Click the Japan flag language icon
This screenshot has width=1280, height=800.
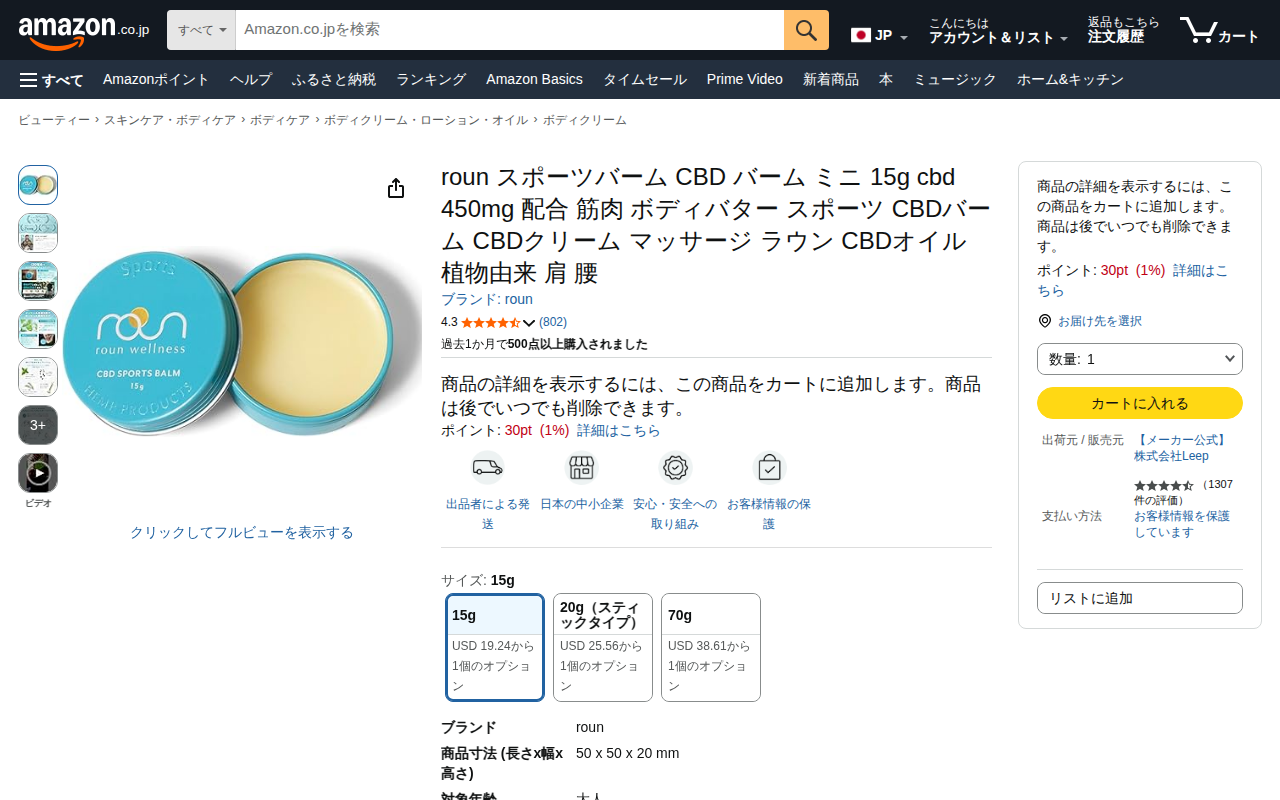[860, 35]
